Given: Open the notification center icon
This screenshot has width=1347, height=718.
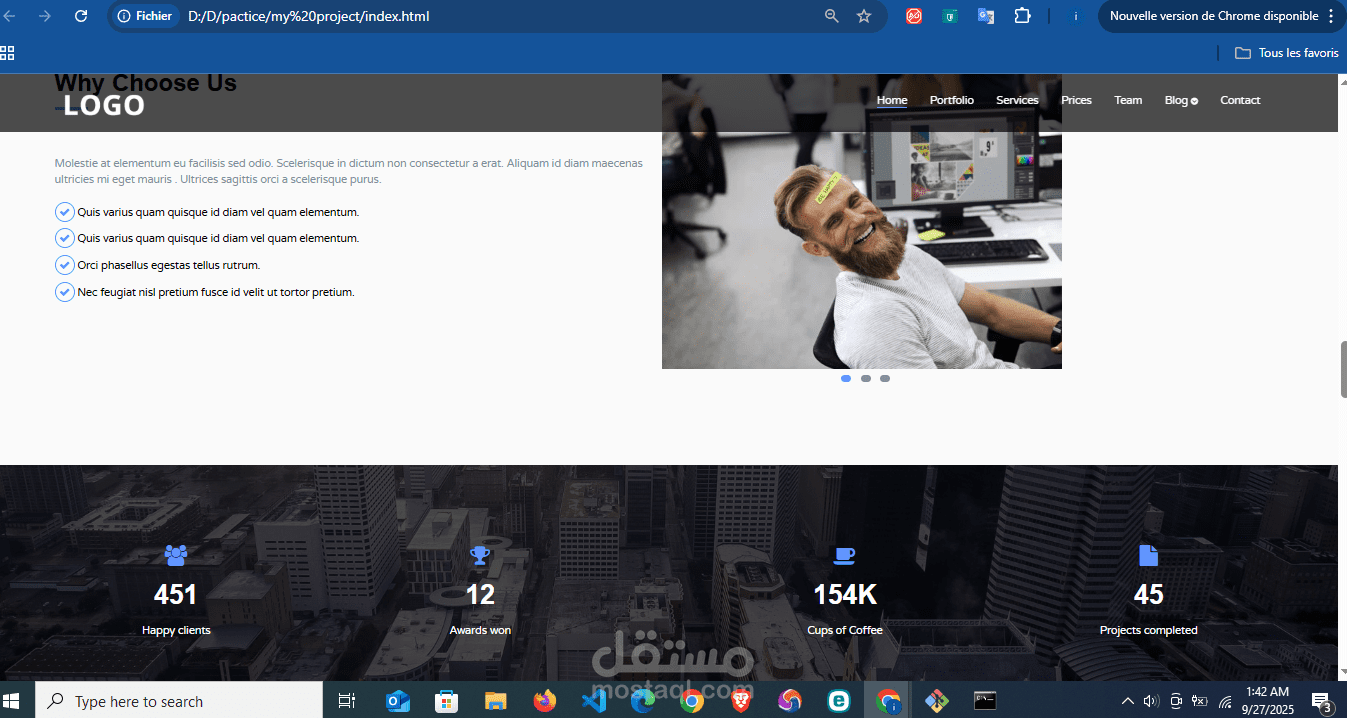Looking at the screenshot, I should tap(1322, 701).
